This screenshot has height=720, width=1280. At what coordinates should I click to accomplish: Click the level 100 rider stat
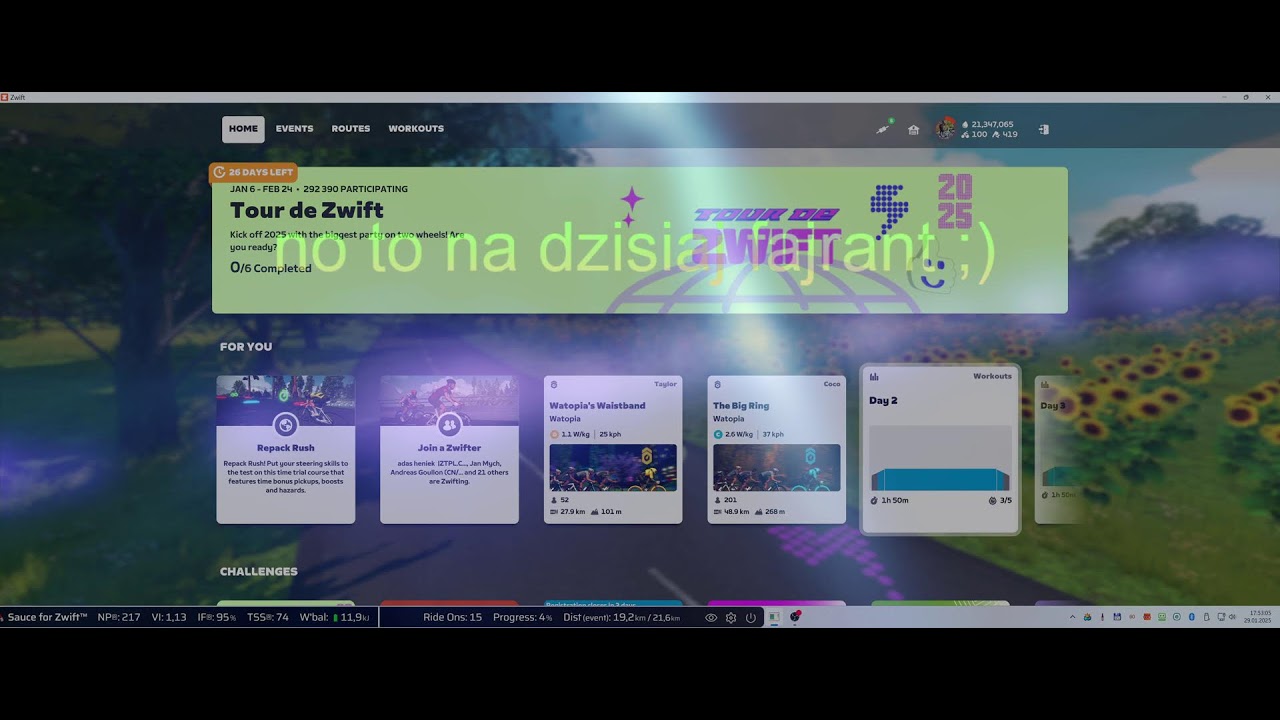(973, 134)
